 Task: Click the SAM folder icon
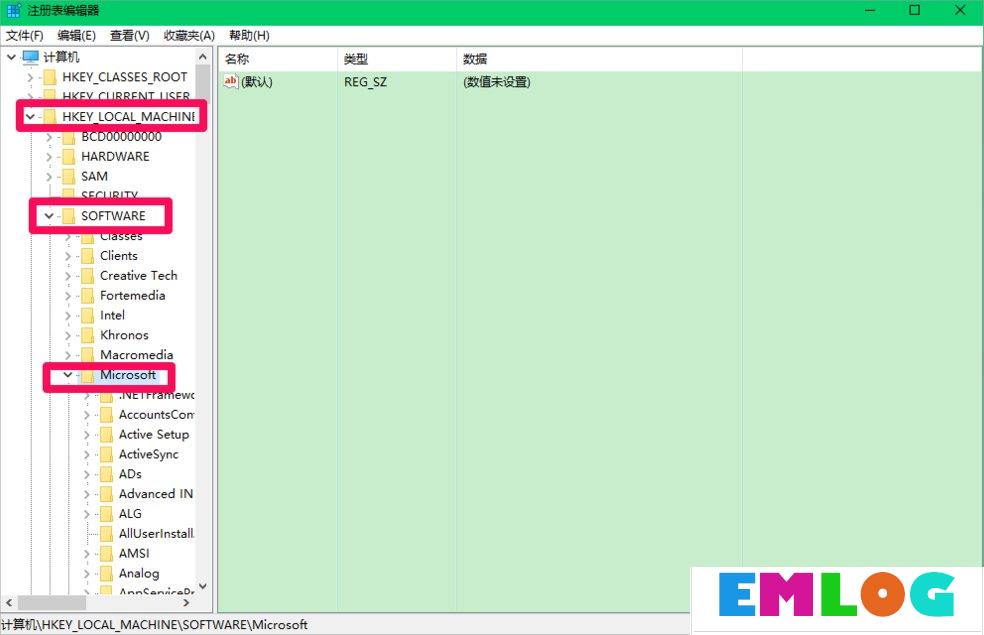click(68, 176)
